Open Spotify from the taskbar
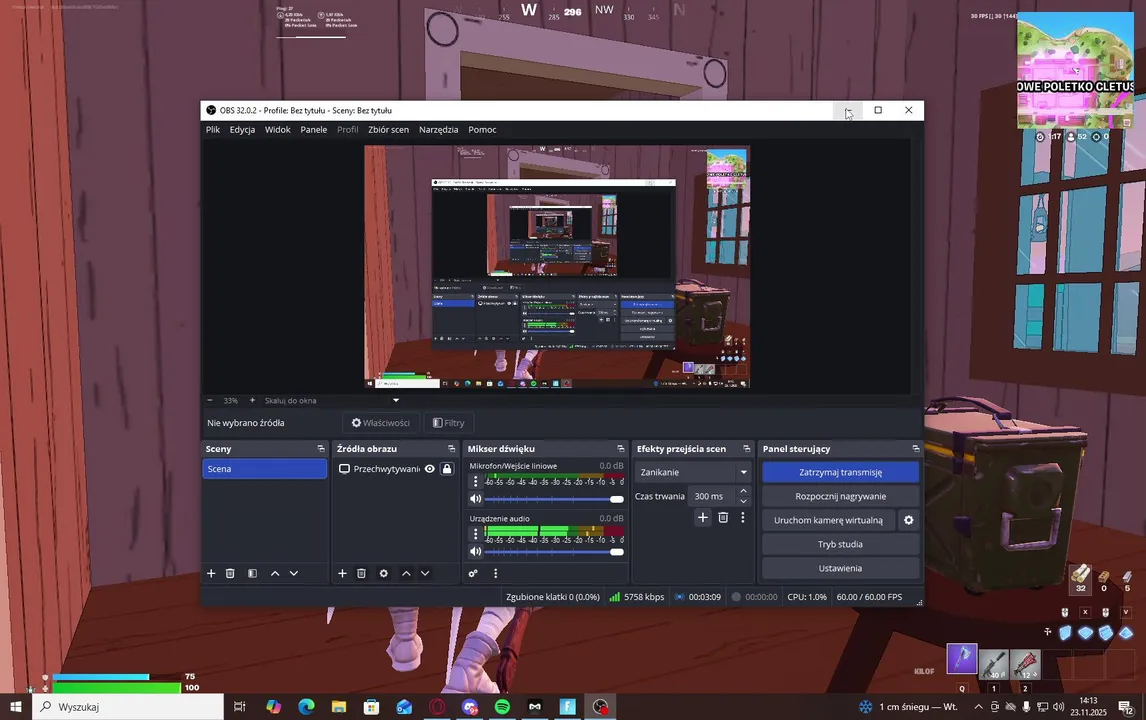 (x=502, y=707)
